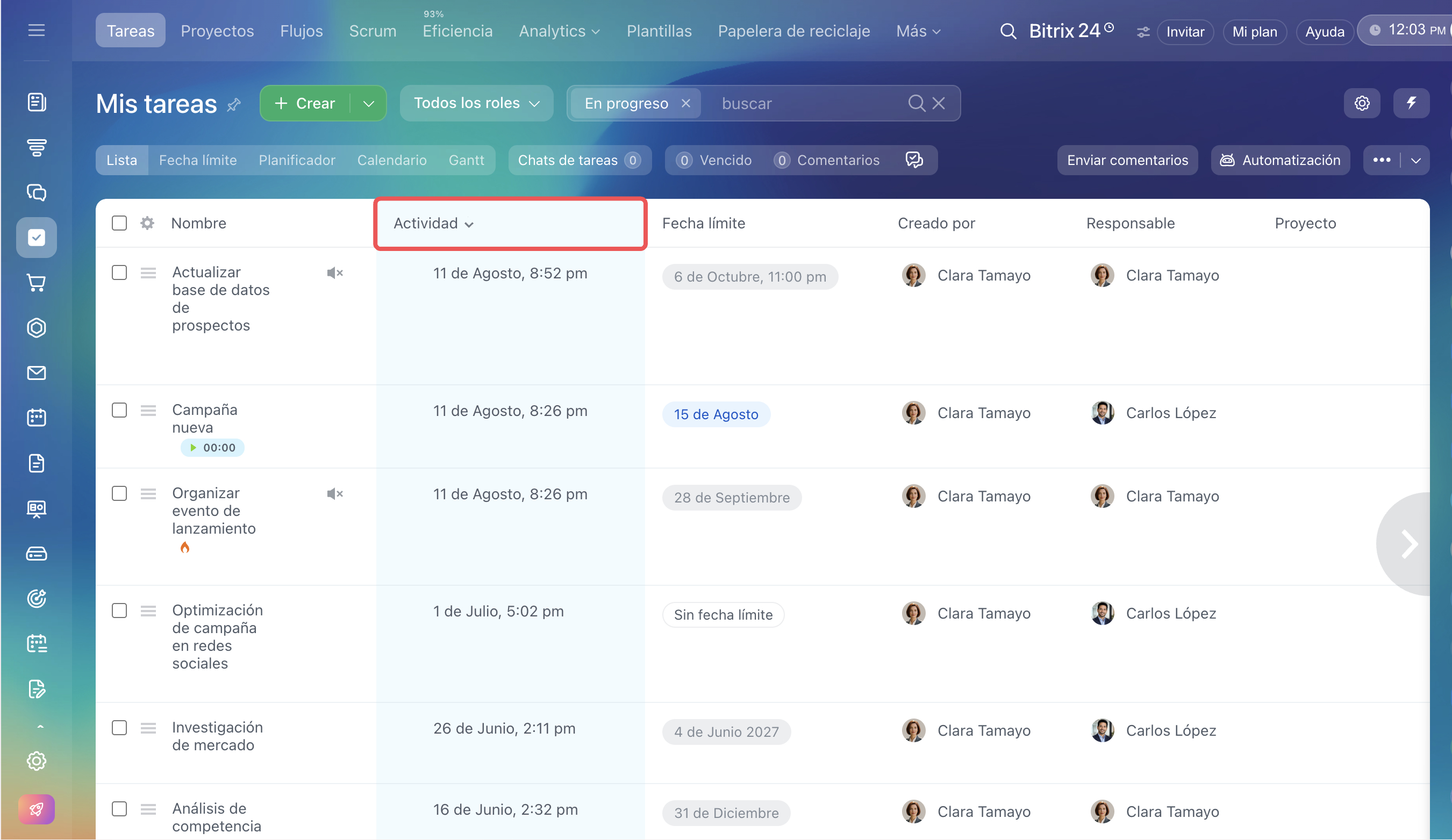
Task: Switch to the Proyectos tab
Action: click(217, 31)
